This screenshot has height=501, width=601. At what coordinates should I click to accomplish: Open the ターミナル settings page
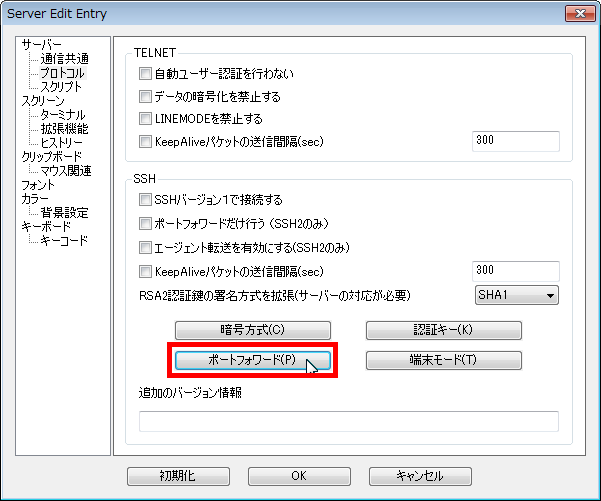(x=63, y=115)
